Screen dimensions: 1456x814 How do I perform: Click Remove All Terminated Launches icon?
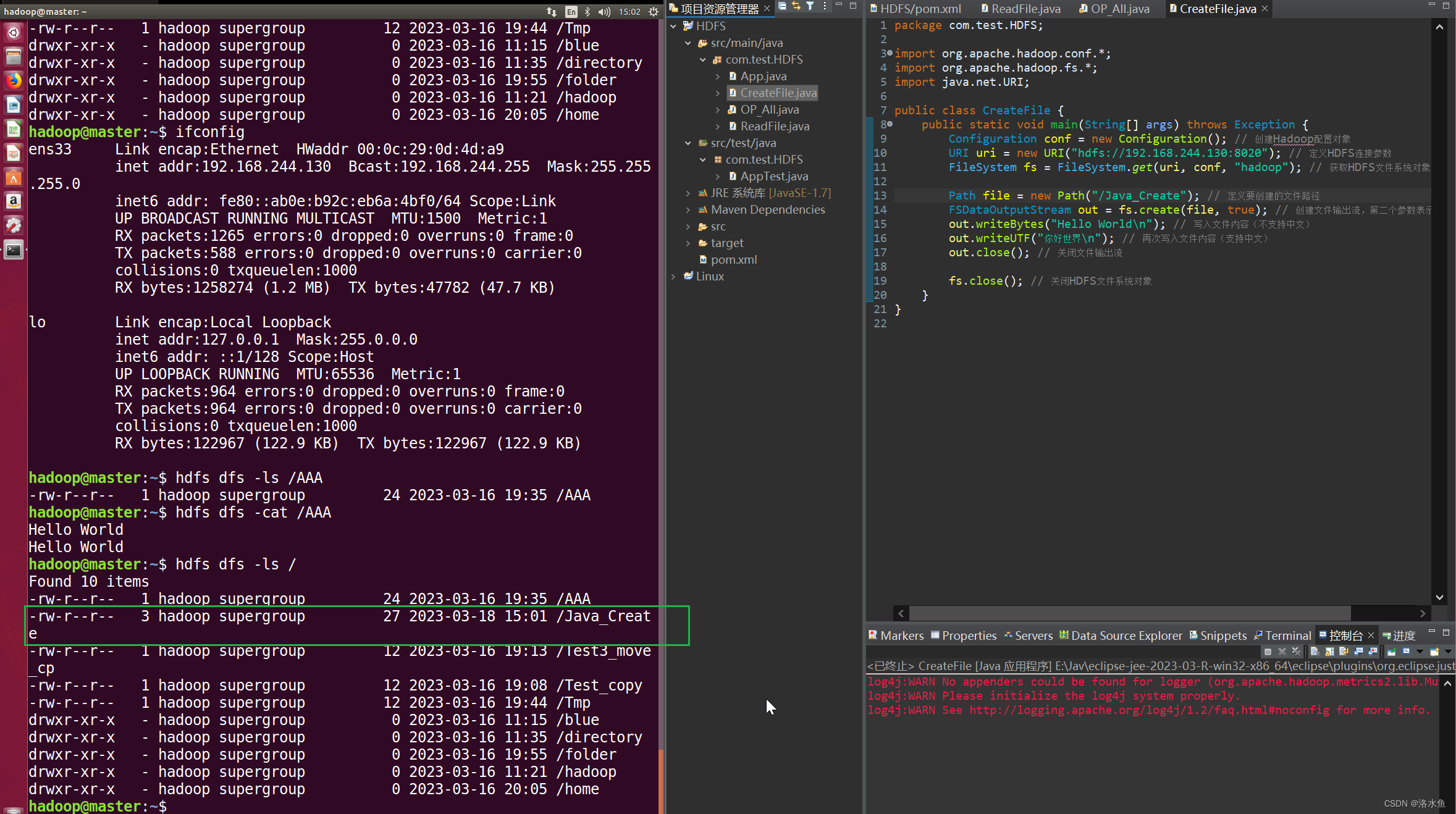click(1296, 652)
